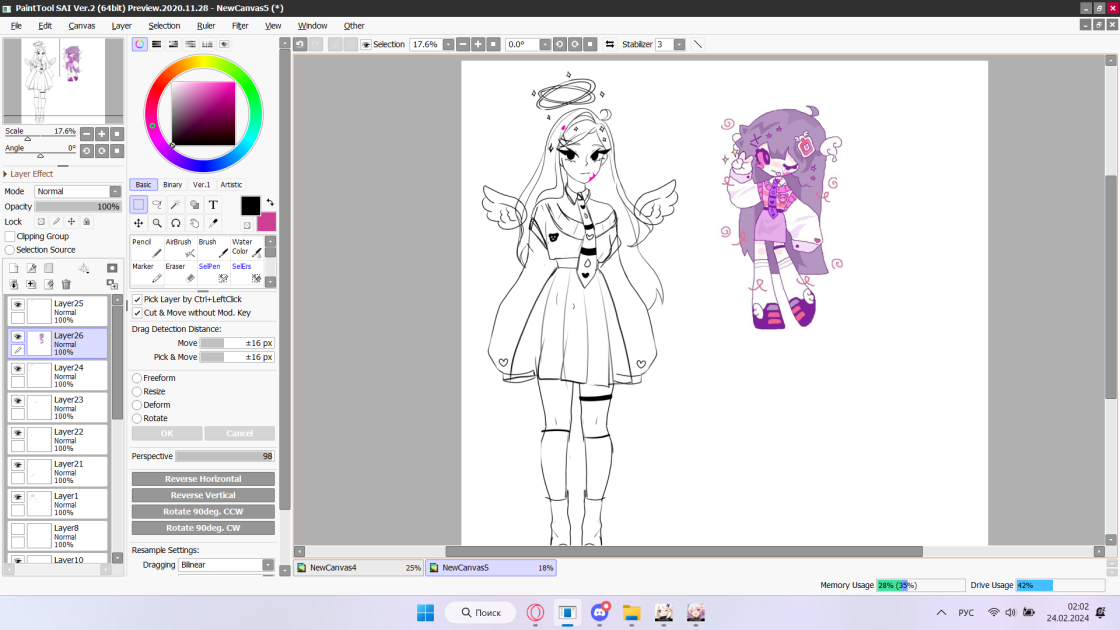Select the Deform transform option
Image resolution: width=1120 pixels, height=630 pixels.
136,405
